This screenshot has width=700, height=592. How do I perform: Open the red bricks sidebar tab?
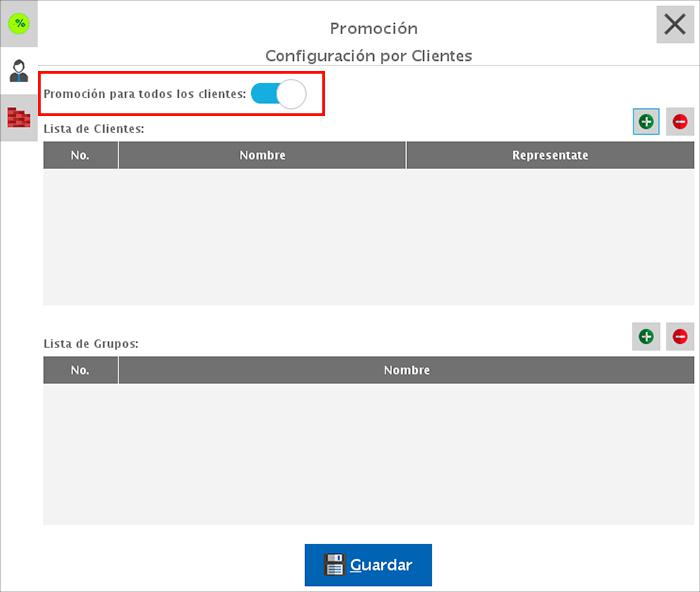tap(19, 118)
